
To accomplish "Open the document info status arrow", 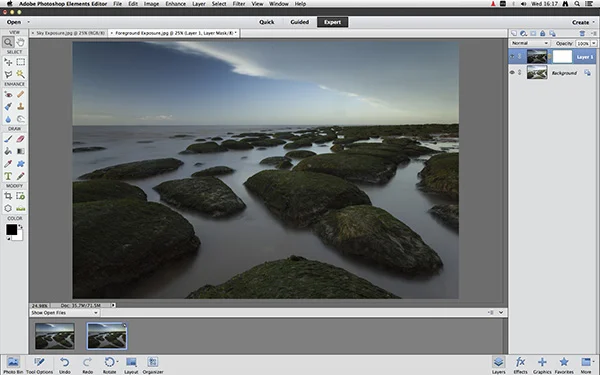I will (x=113, y=305).
